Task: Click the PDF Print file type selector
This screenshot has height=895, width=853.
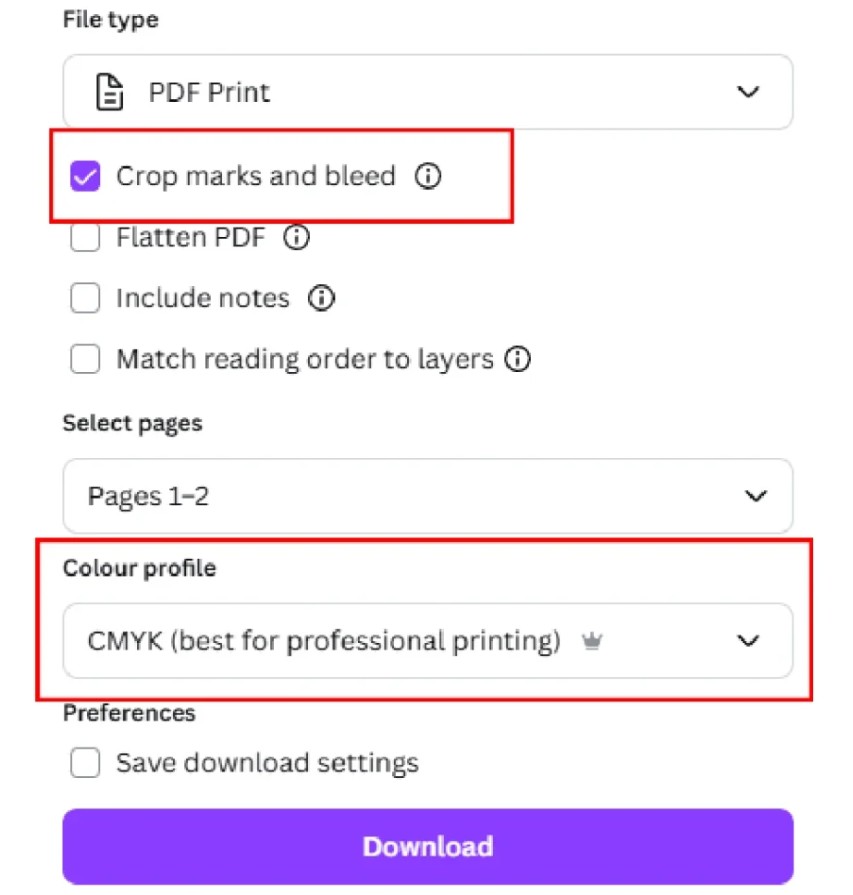Action: [428, 91]
